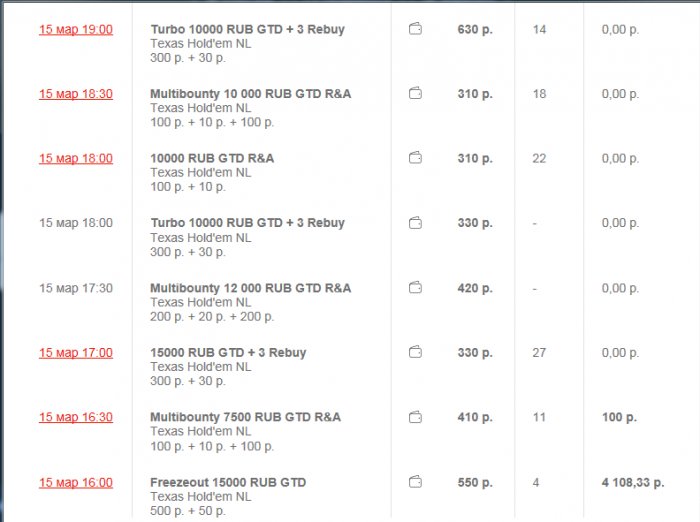Open the 15 мар 16:00 date link
700x522 pixels.
tap(76, 483)
